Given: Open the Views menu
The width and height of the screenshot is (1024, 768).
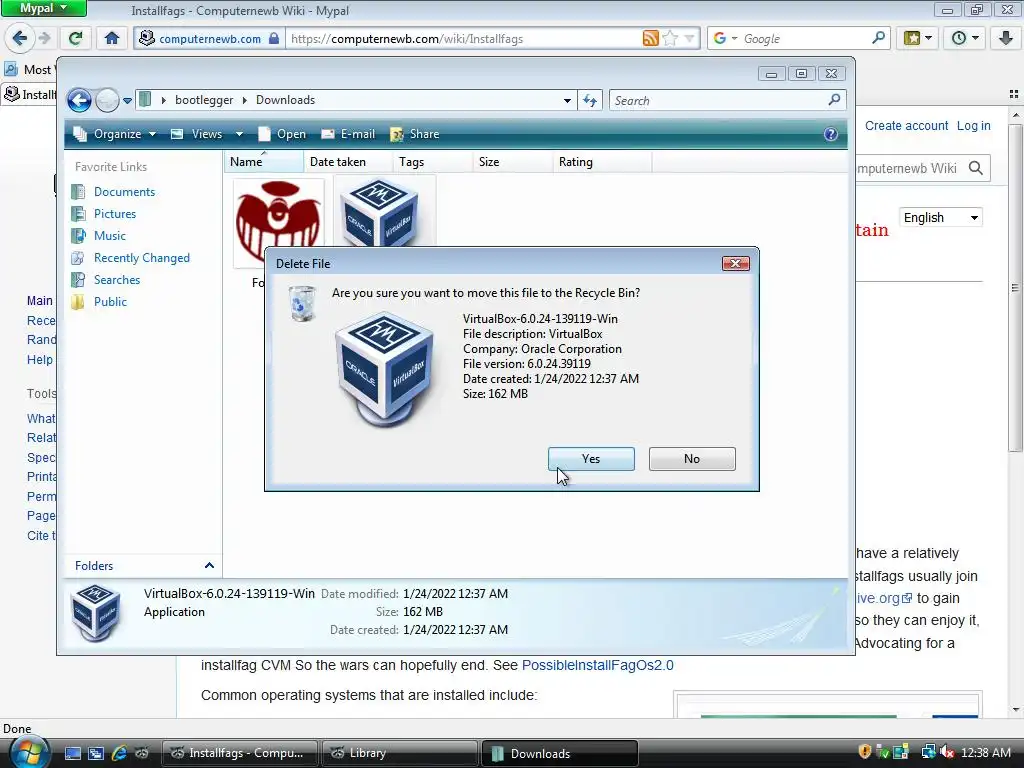Looking at the screenshot, I should pos(197,134).
